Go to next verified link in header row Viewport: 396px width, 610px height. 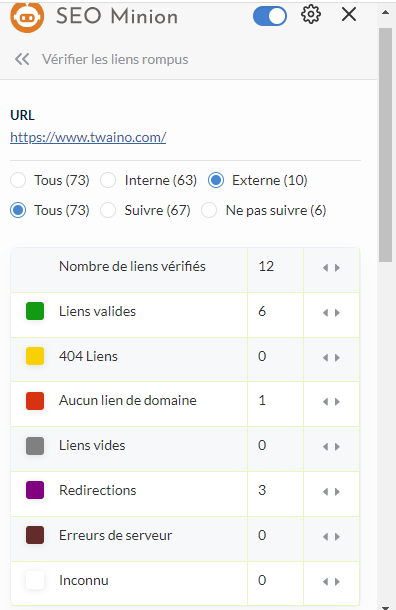click(x=337, y=268)
